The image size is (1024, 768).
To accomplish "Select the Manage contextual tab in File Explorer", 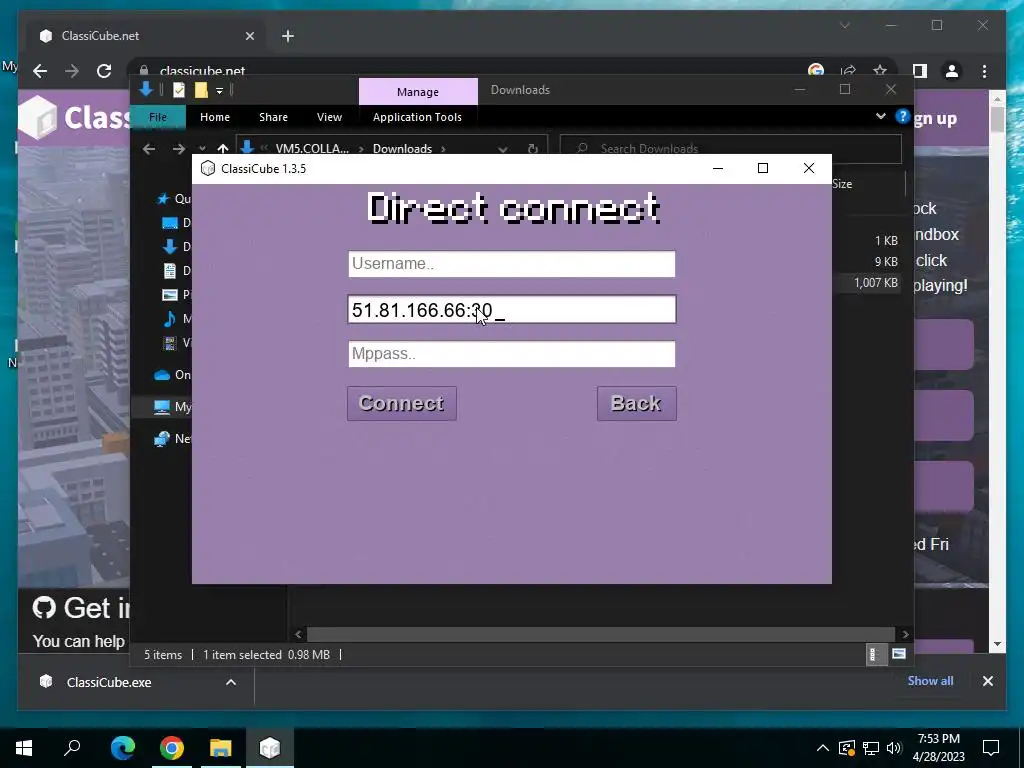I will tap(418, 91).
